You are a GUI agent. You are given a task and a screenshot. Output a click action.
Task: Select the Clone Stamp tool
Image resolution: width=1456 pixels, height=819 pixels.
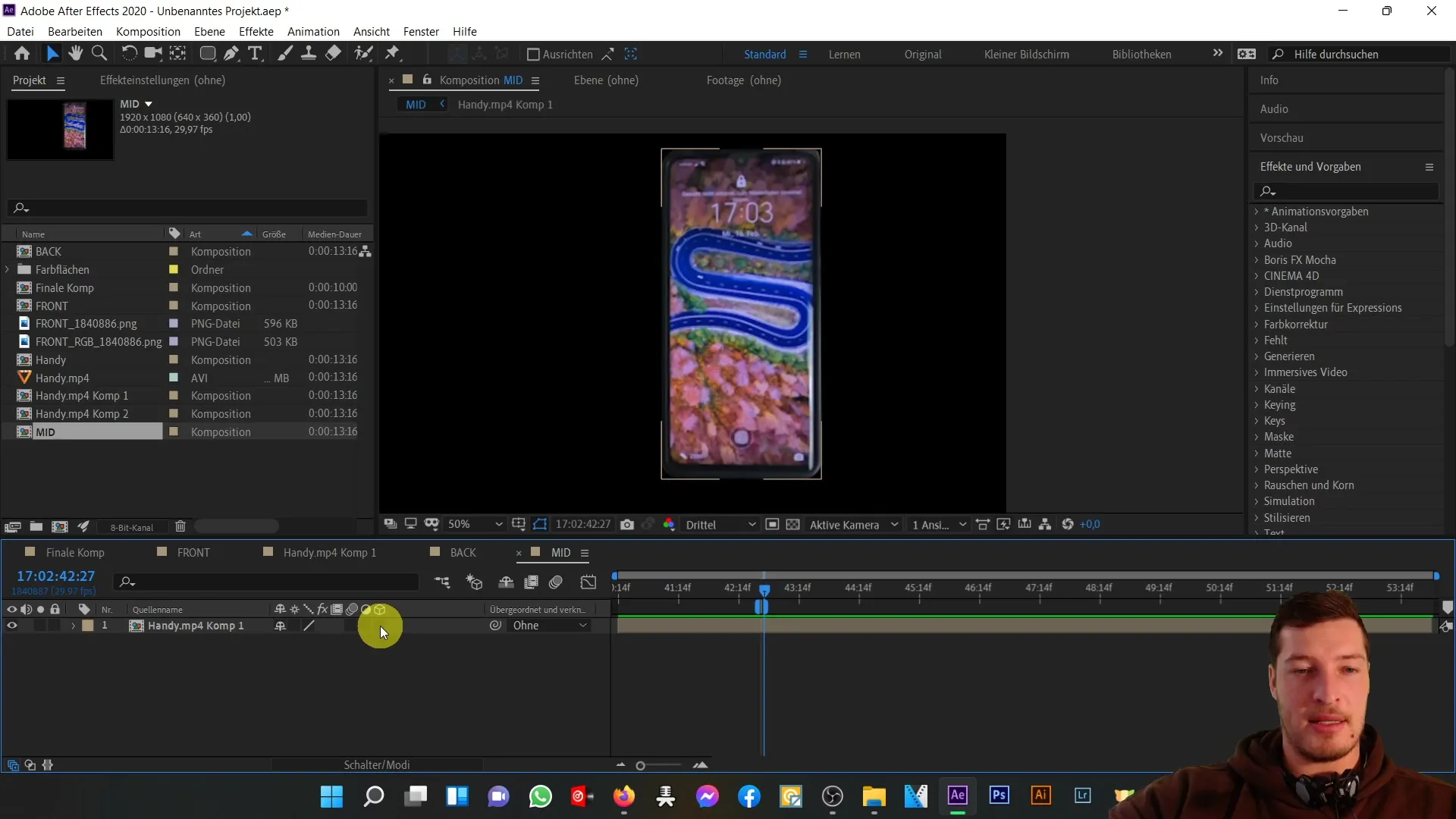coord(309,54)
